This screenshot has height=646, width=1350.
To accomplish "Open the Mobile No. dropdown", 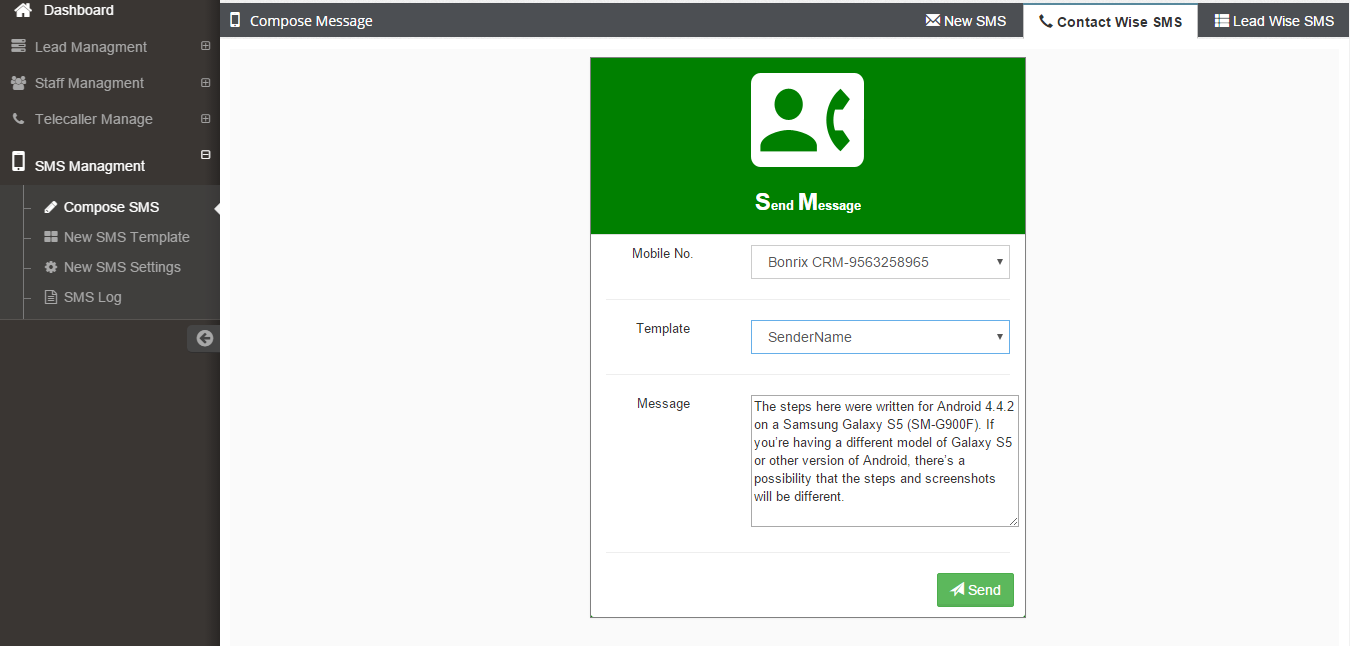I will coord(880,262).
